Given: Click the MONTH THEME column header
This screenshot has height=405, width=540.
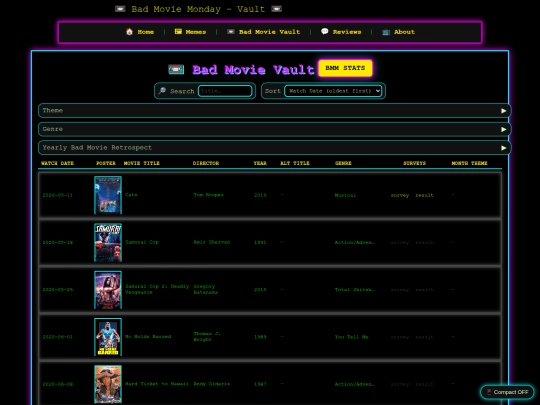Looking at the screenshot, I should [x=469, y=163].
